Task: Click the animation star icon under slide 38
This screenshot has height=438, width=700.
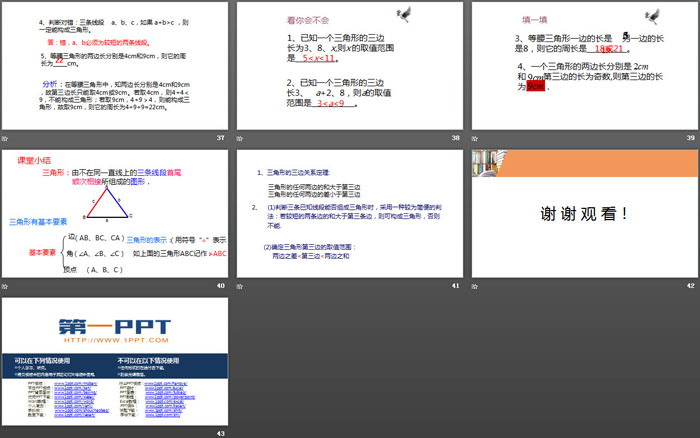Action: [x=241, y=138]
